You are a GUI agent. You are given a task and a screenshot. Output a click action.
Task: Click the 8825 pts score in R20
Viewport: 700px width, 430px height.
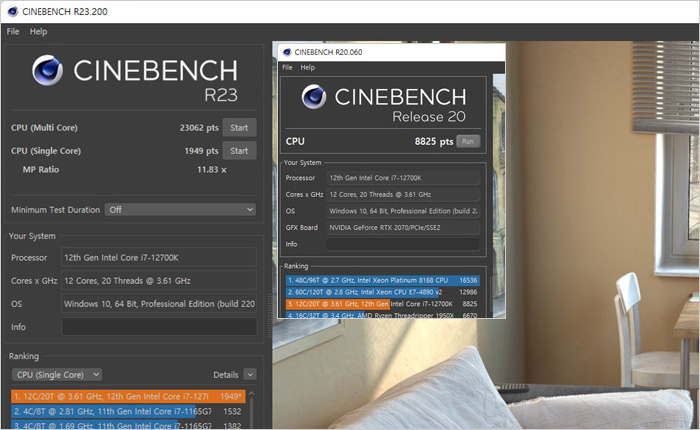434,142
